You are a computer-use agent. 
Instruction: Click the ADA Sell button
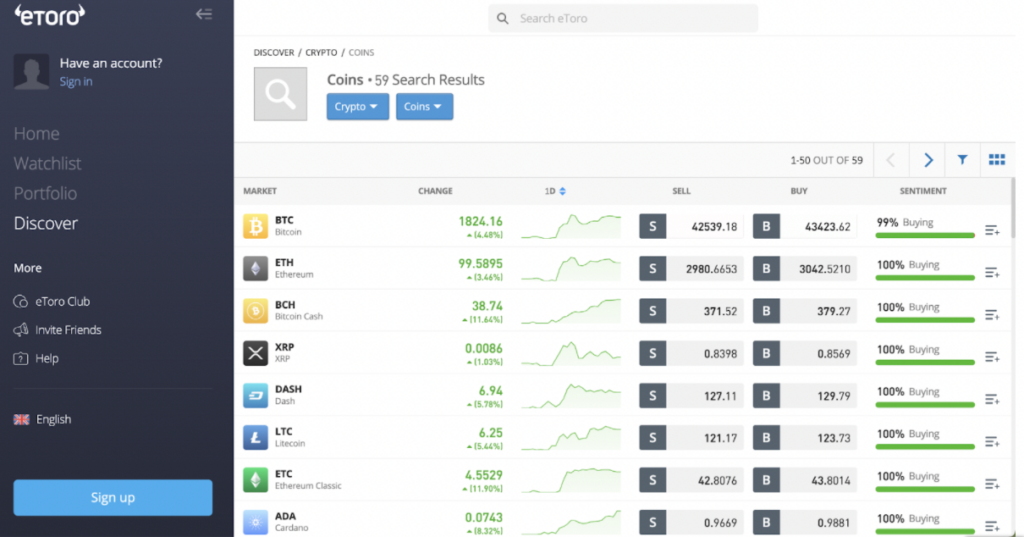pos(652,522)
